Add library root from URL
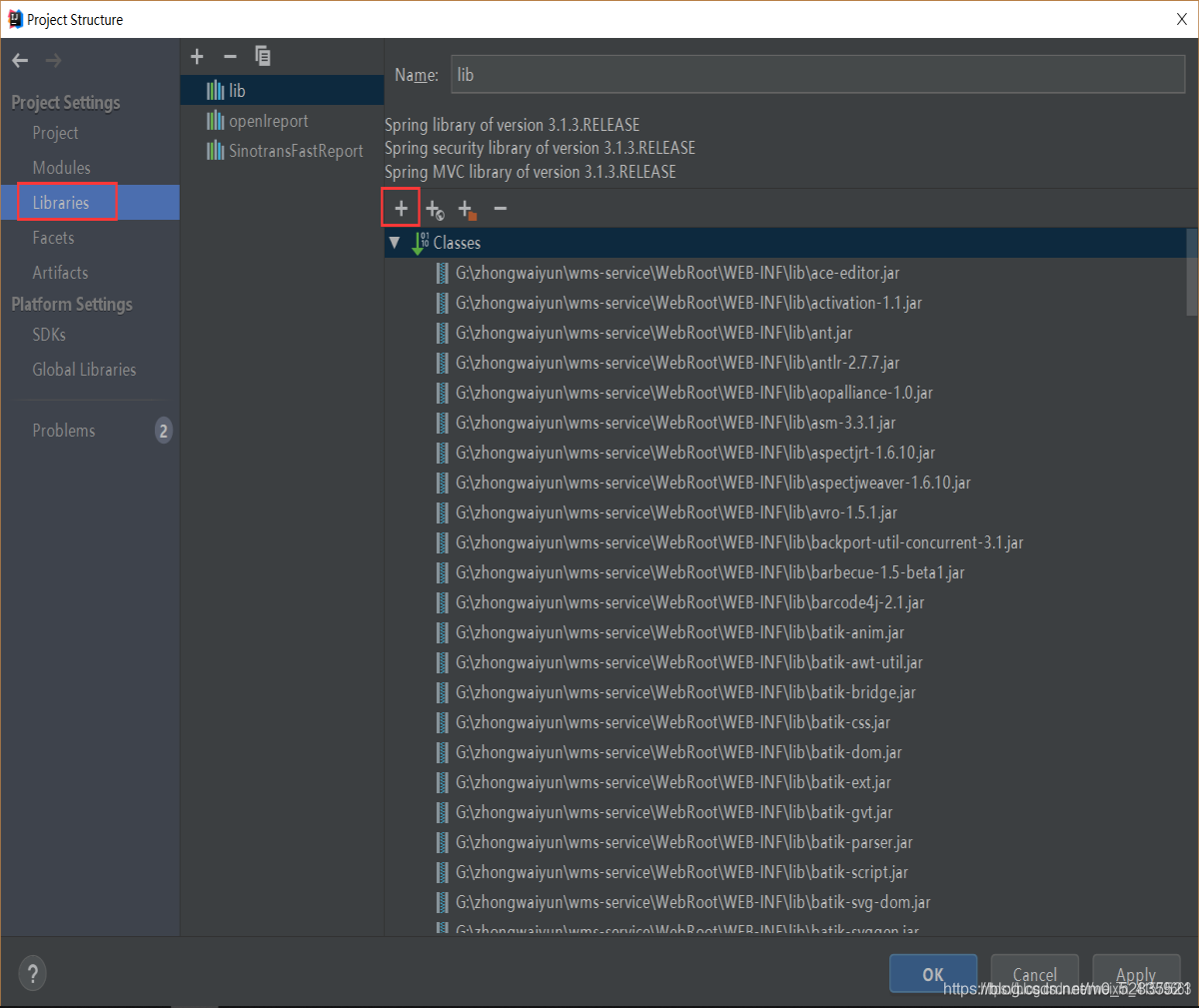The width and height of the screenshot is (1199, 1008). [435, 209]
